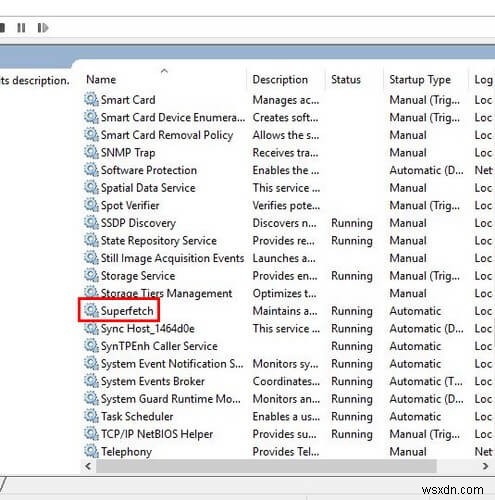Click 'Optimizes t...' description text

(284, 293)
